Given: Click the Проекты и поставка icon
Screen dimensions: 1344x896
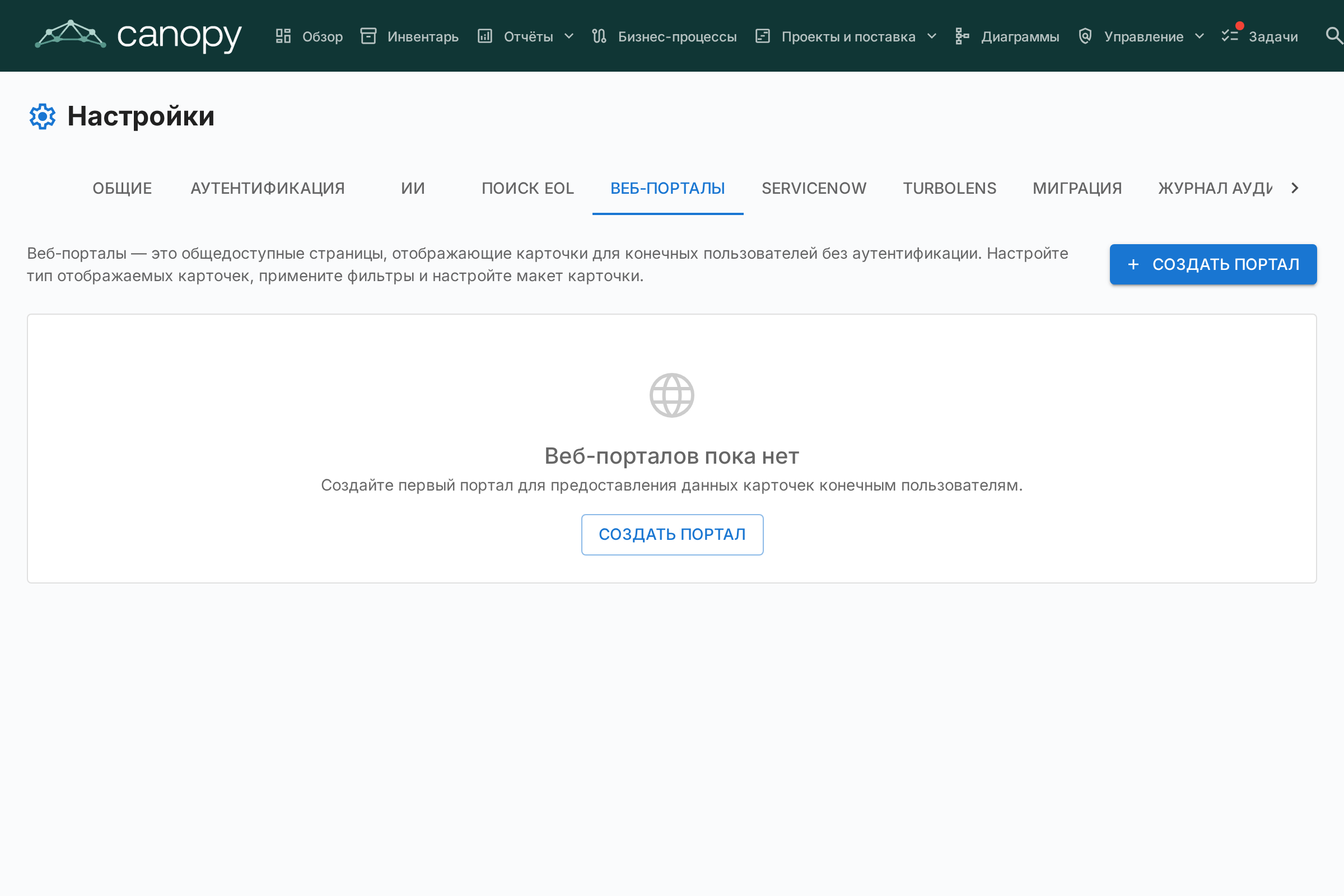Looking at the screenshot, I should 762,36.
